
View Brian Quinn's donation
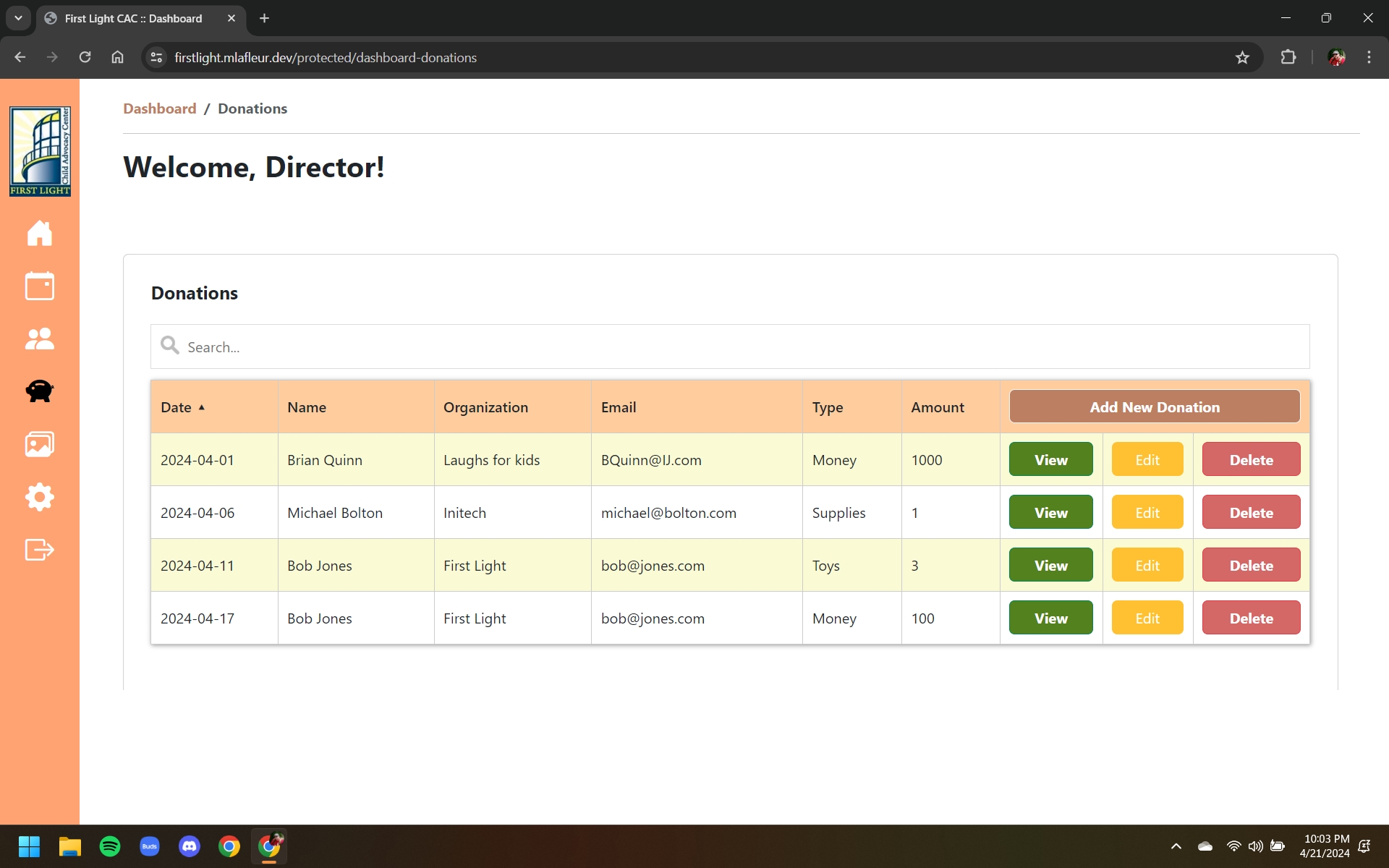pyautogui.click(x=1050, y=460)
